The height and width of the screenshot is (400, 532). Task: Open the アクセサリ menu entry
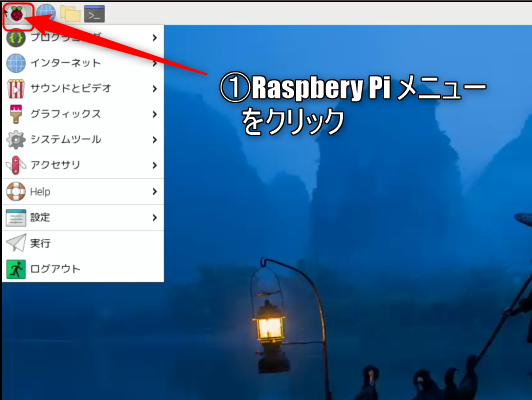pos(83,165)
